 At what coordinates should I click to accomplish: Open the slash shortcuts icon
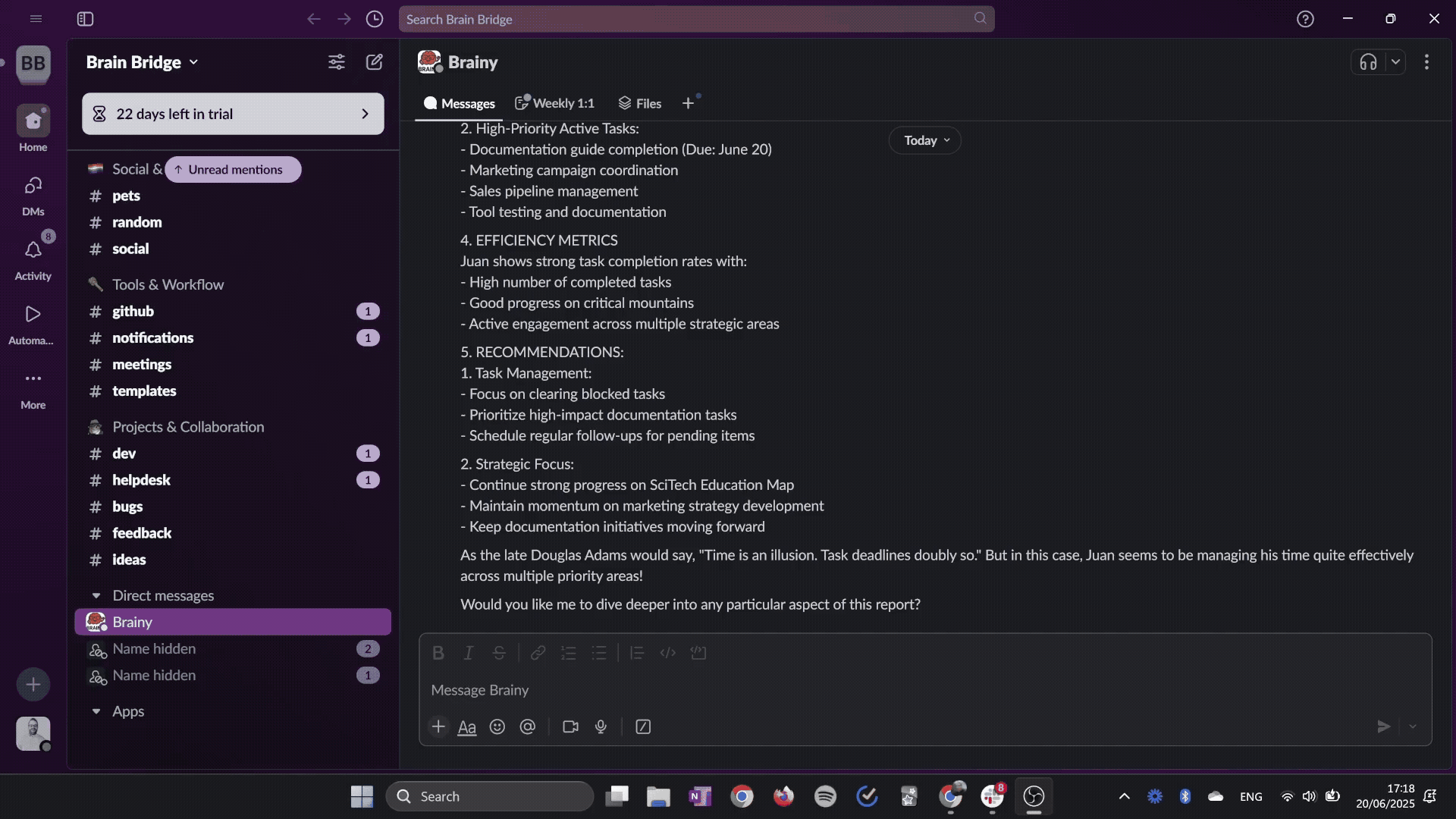(643, 726)
